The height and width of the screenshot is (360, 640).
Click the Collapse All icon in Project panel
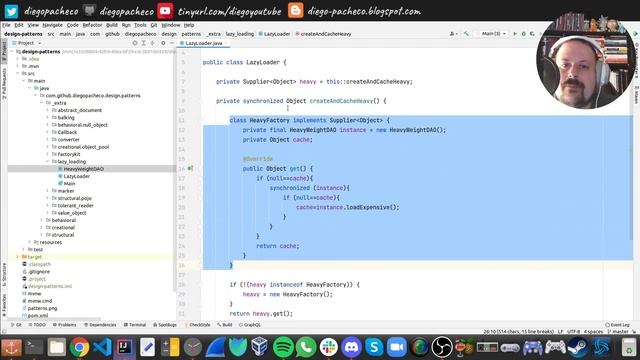(x=153, y=43)
